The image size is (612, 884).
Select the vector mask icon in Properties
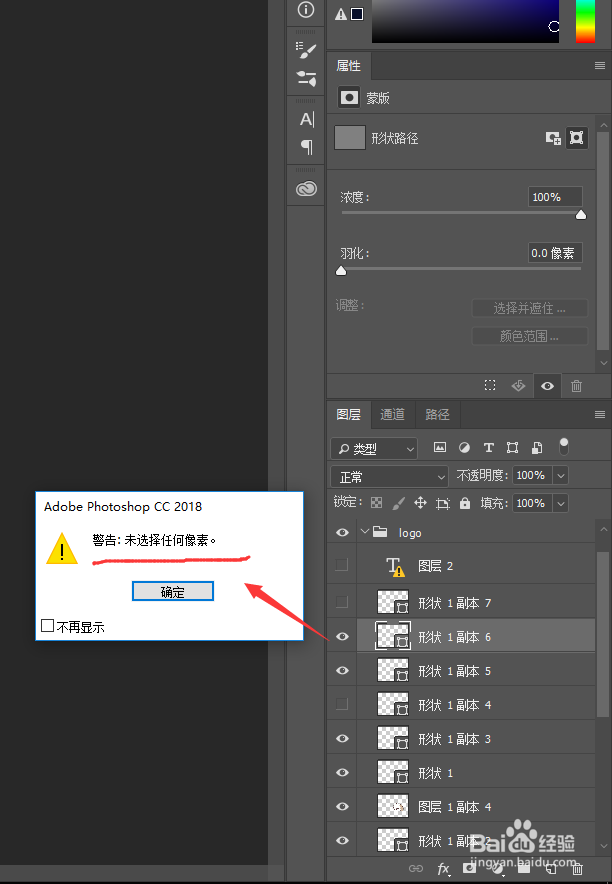576,138
